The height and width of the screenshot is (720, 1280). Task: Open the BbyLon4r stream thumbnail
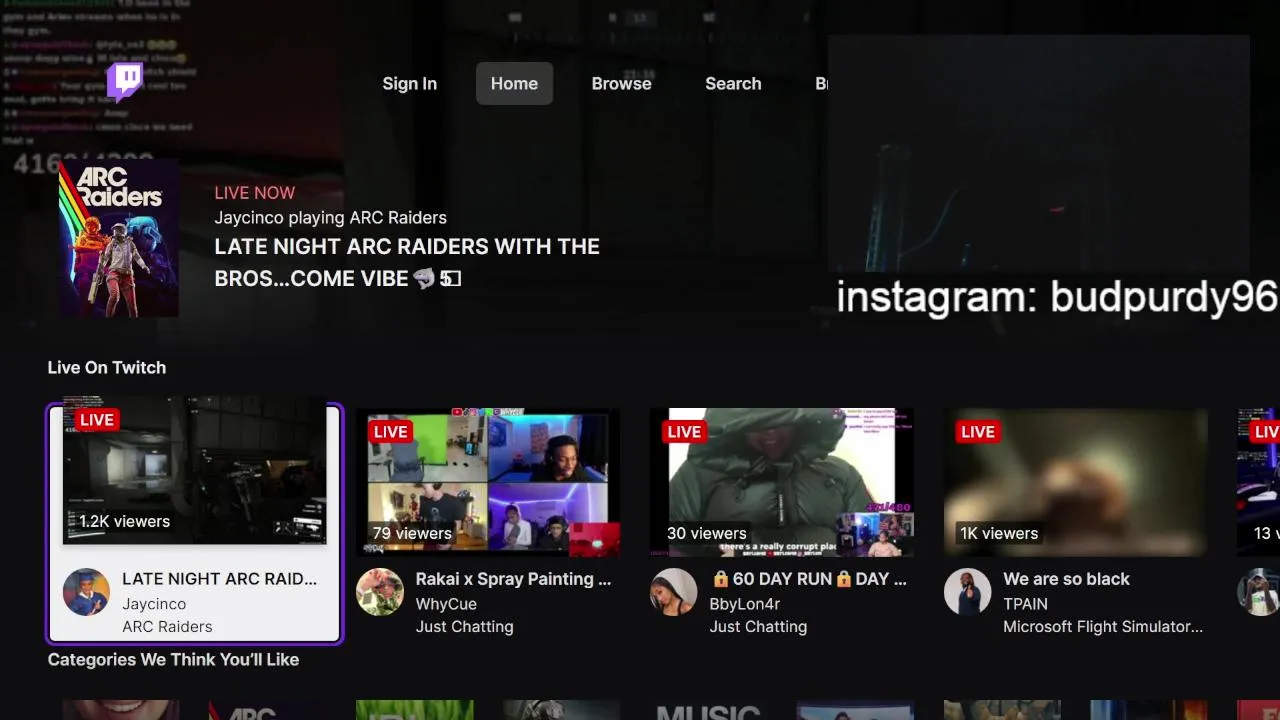[782, 482]
